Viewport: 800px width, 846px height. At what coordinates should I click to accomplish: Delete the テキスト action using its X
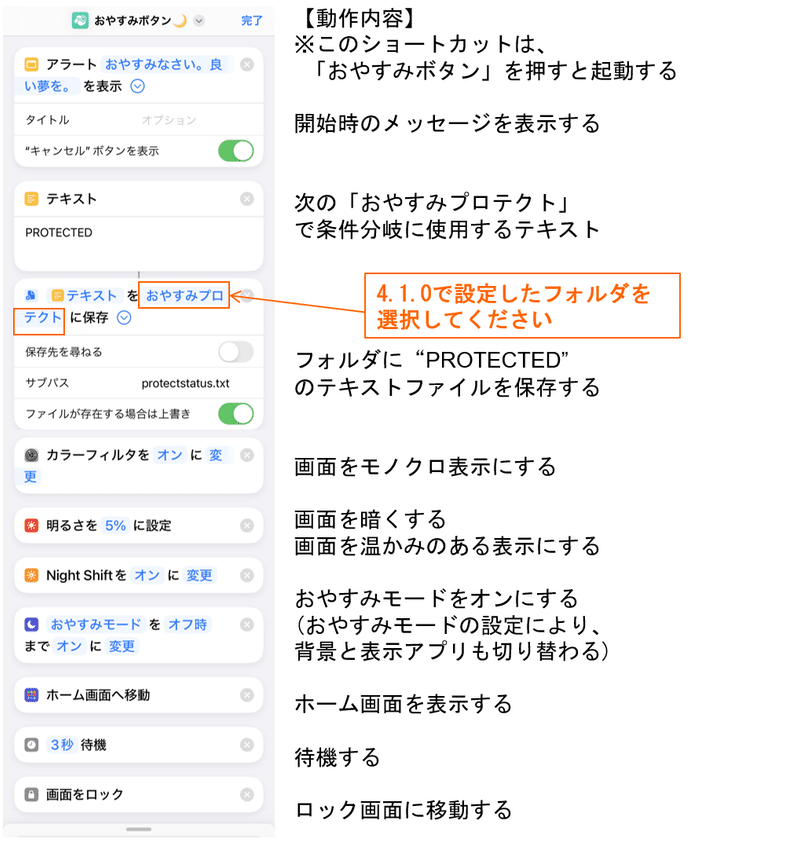[247, 199]
